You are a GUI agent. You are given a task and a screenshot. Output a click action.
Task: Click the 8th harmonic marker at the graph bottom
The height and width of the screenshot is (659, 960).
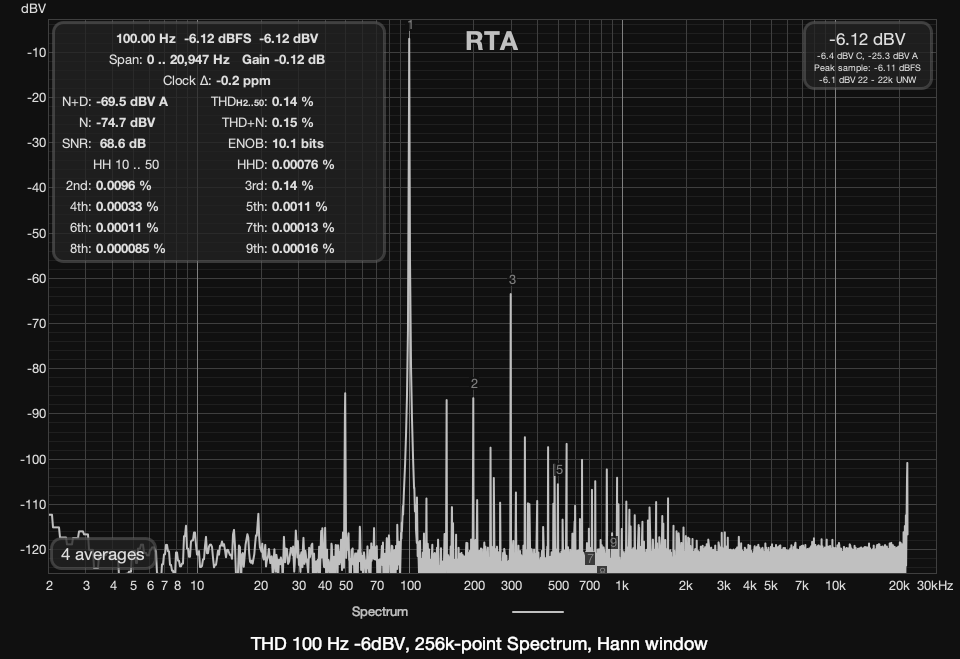pyautogui.click(x=602, y=570)
